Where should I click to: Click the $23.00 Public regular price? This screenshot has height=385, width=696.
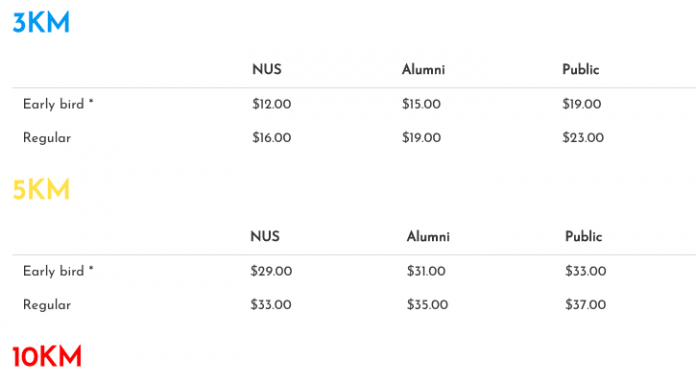[583, 138]
